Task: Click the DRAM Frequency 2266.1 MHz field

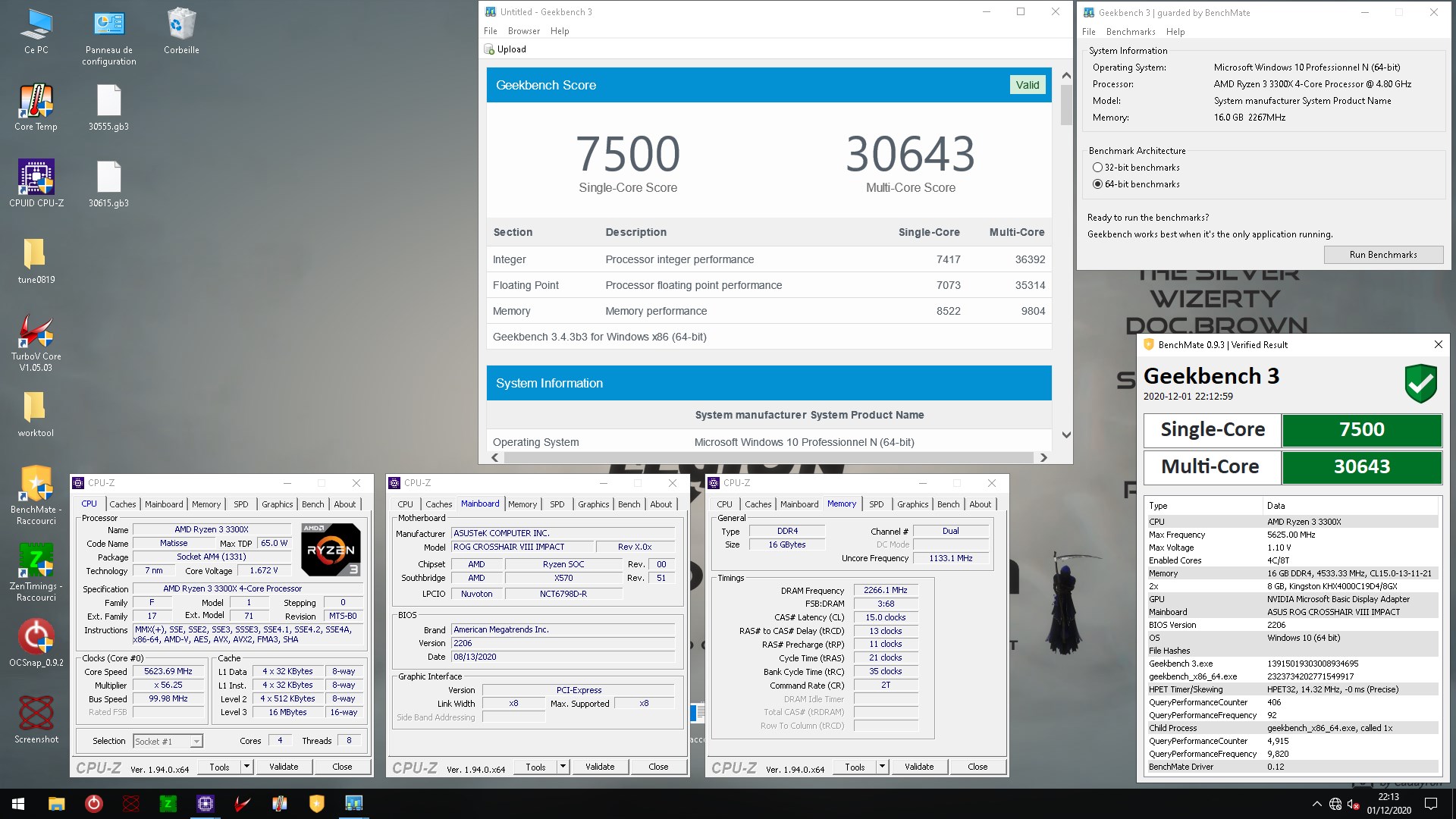Action: point(886,590)
